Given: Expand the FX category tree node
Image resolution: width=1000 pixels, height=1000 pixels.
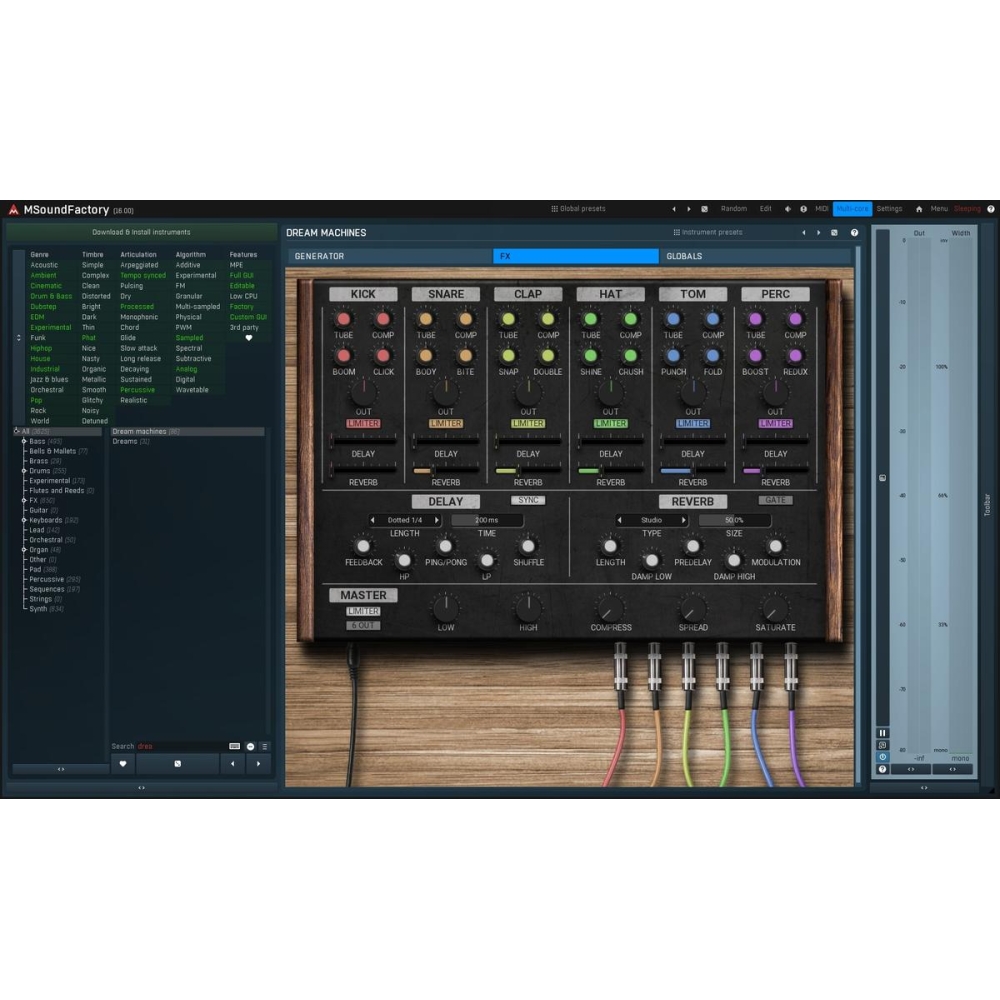Looking at the screenshot, I should coord(24,501).
